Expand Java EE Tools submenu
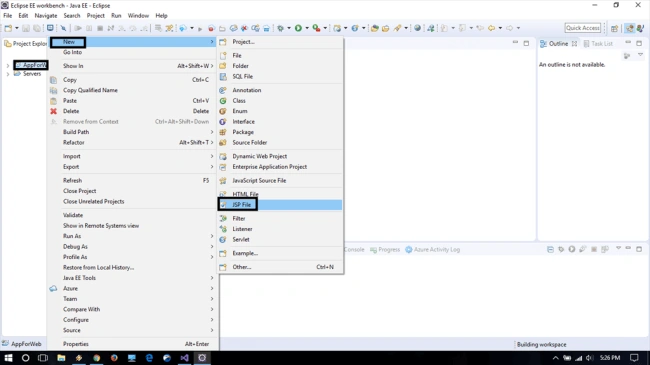 click(x=133, y=278)
